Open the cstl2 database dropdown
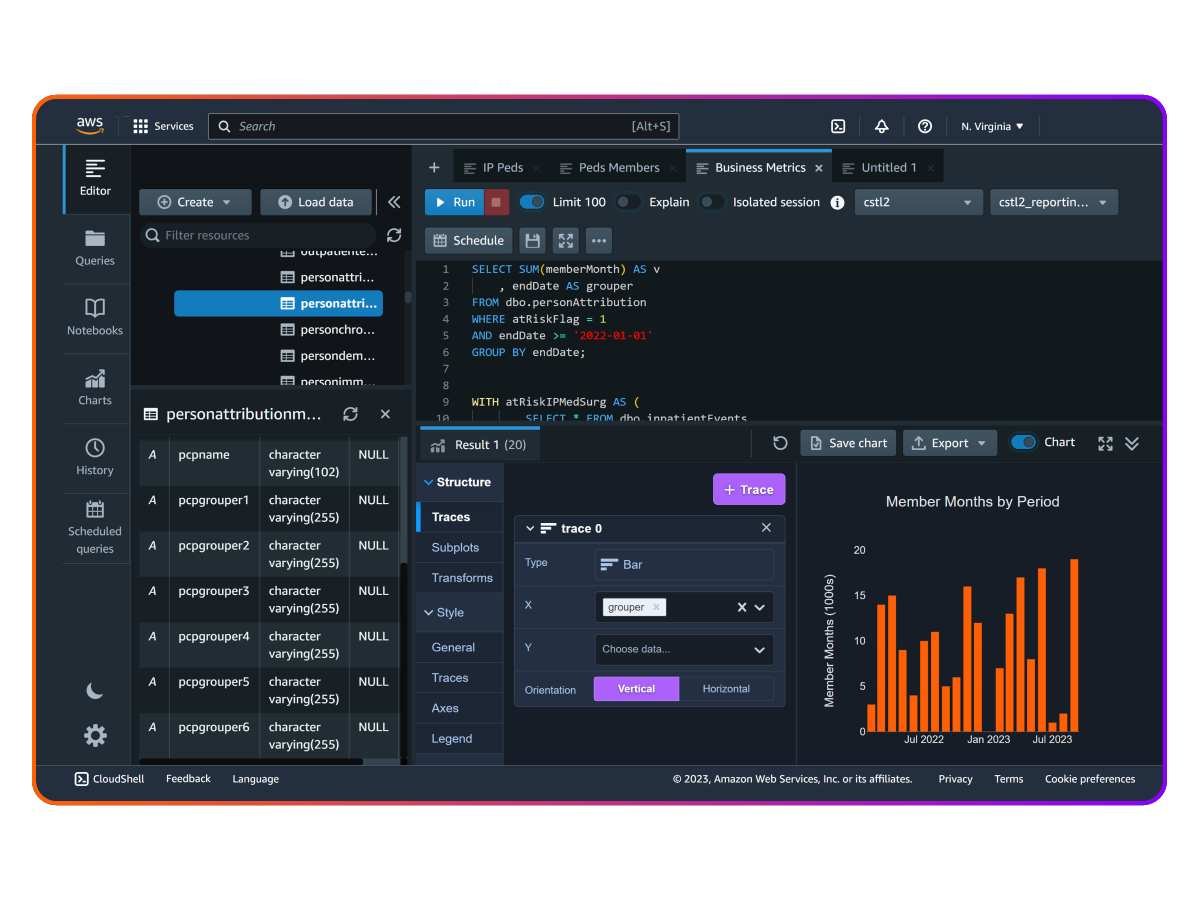The height and width of the screenshot is (900, 1200). click(918, 202)
